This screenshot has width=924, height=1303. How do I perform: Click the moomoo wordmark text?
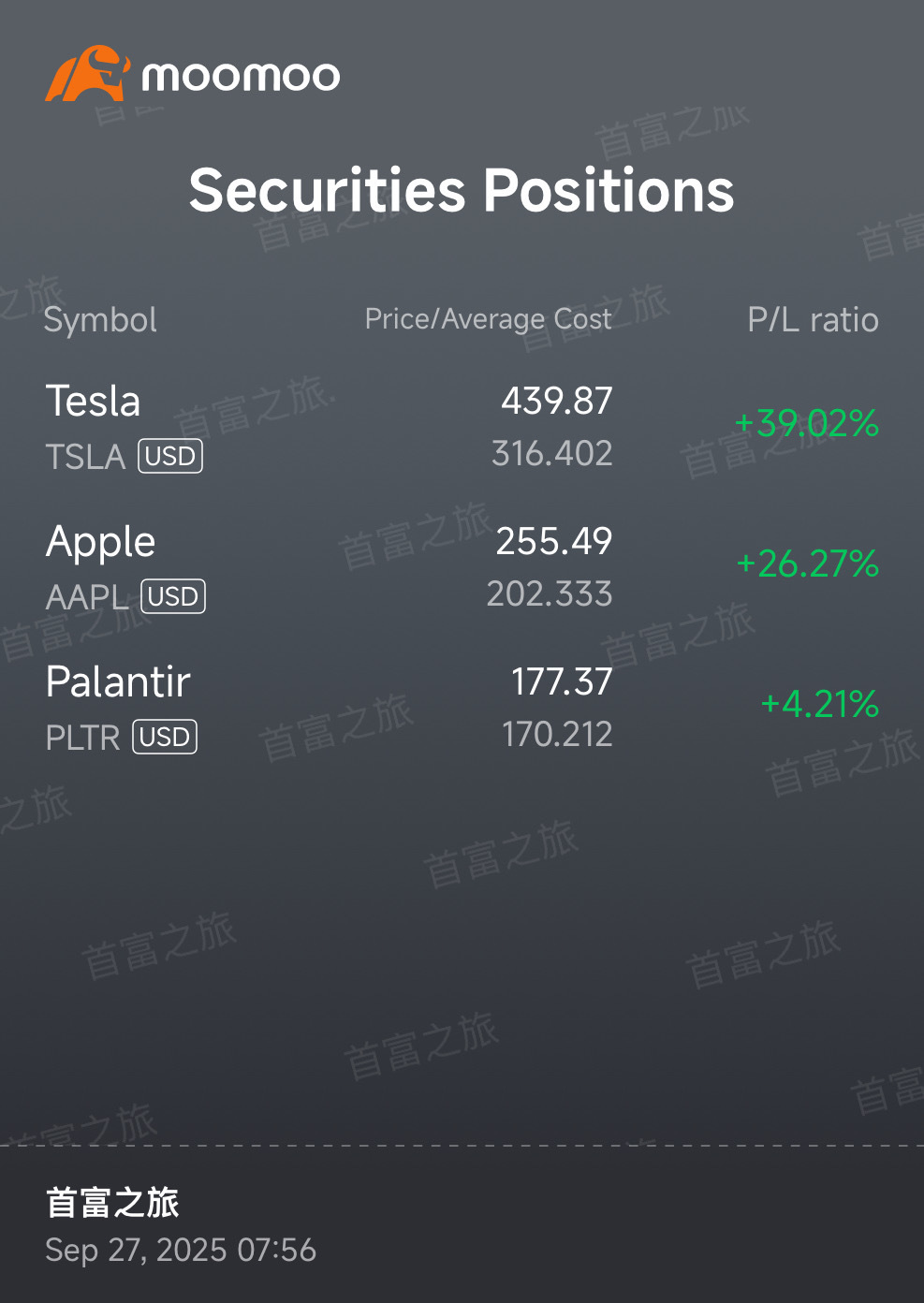[x=241, y=76]
